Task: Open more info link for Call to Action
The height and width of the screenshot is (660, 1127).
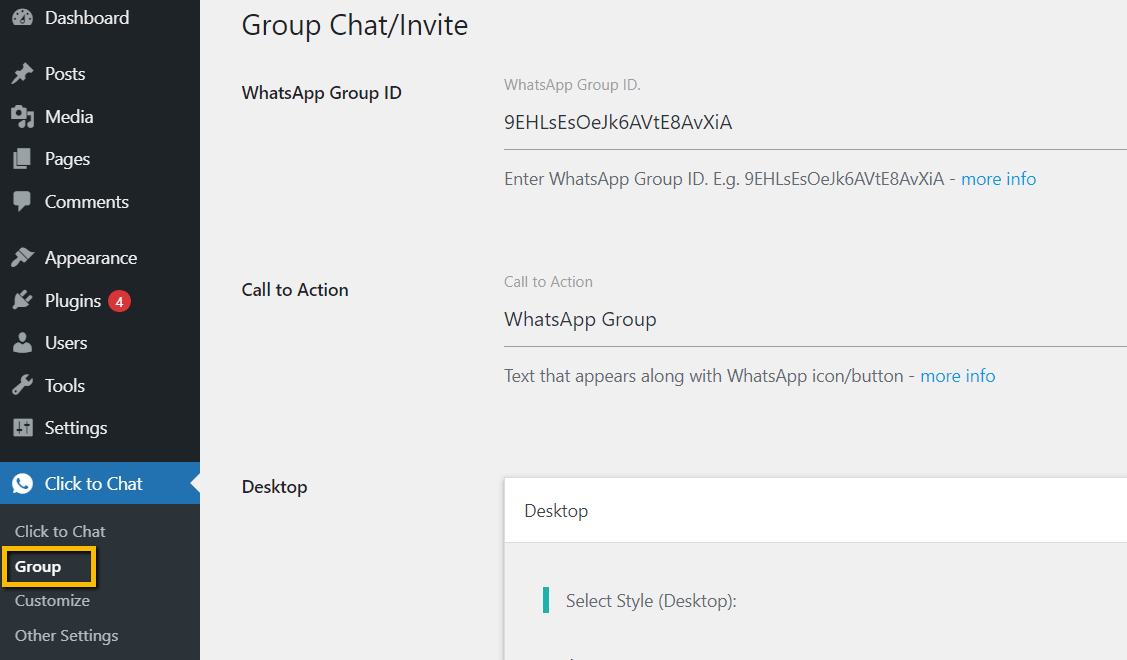Action: coord(957,375)
